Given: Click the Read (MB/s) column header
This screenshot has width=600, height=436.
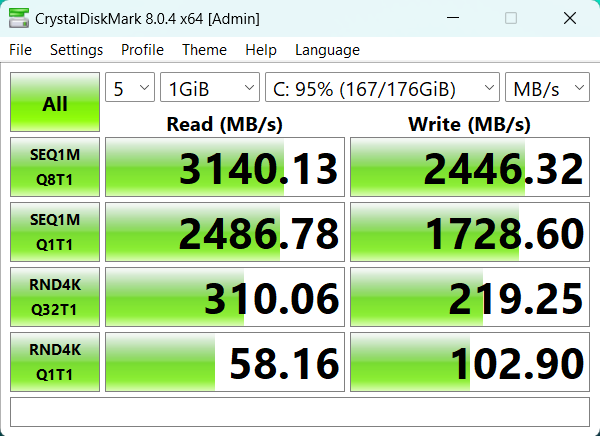Looking at the screenshot, I should pos(225,124).
